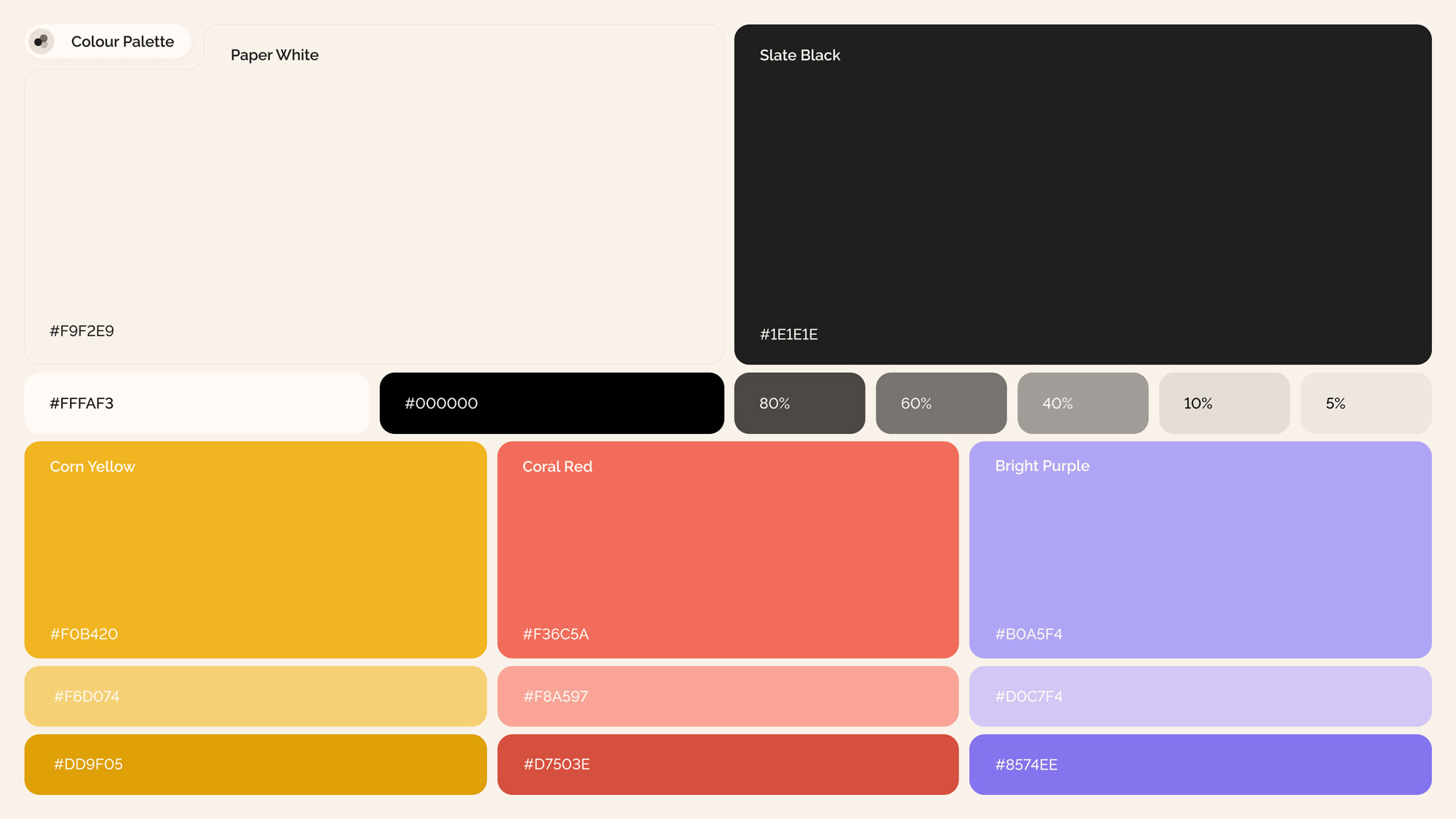The width and height of the screenshot is (1456, 819).
Task: Choose the 5% grey tint swatch
Action: click(1366, 403)
